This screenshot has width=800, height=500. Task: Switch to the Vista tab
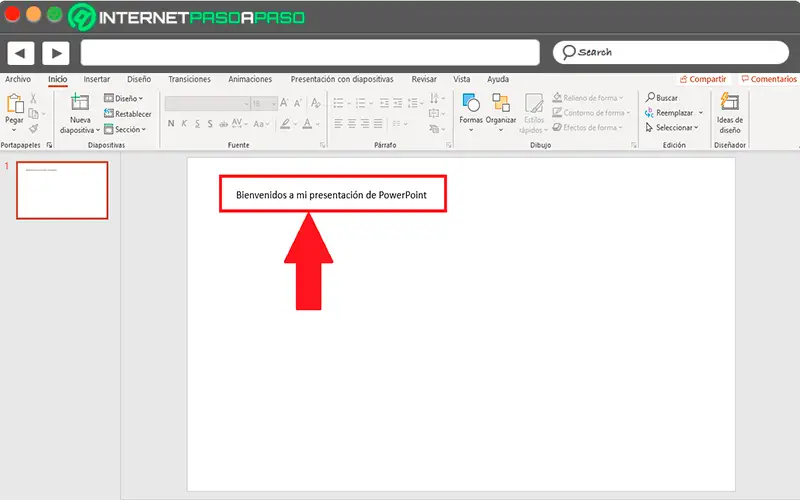point(462,79)
